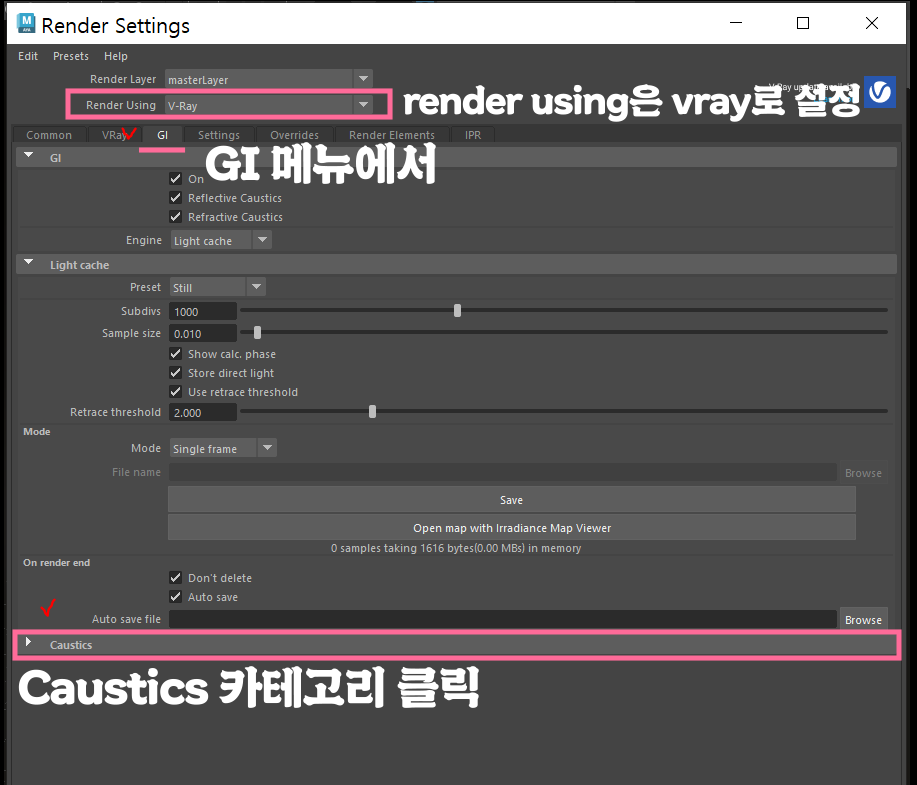This screenshot has width=917, height=785.
Task: Collapse the GI section
Action: (x=28, y=157)
